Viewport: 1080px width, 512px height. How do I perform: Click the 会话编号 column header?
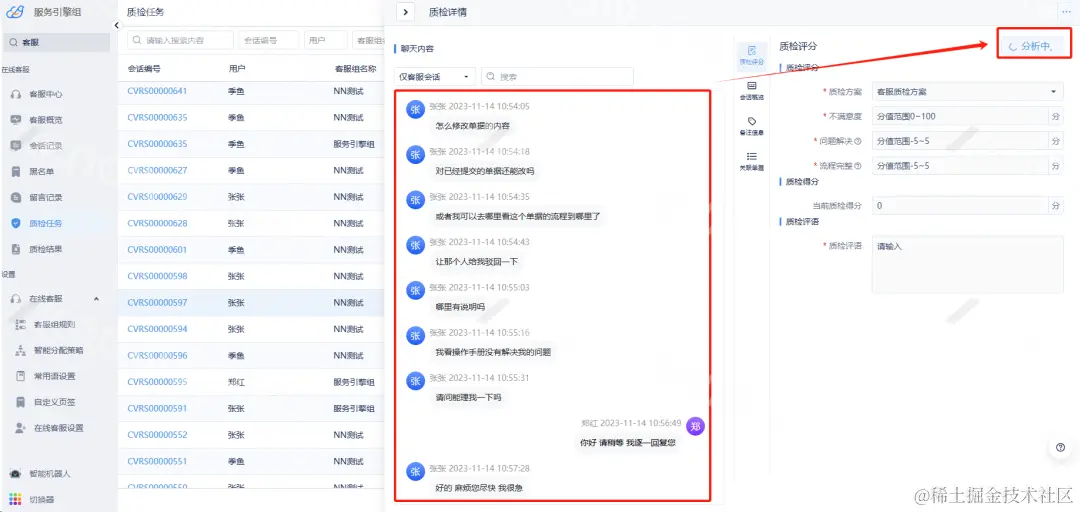coord(144,69)
